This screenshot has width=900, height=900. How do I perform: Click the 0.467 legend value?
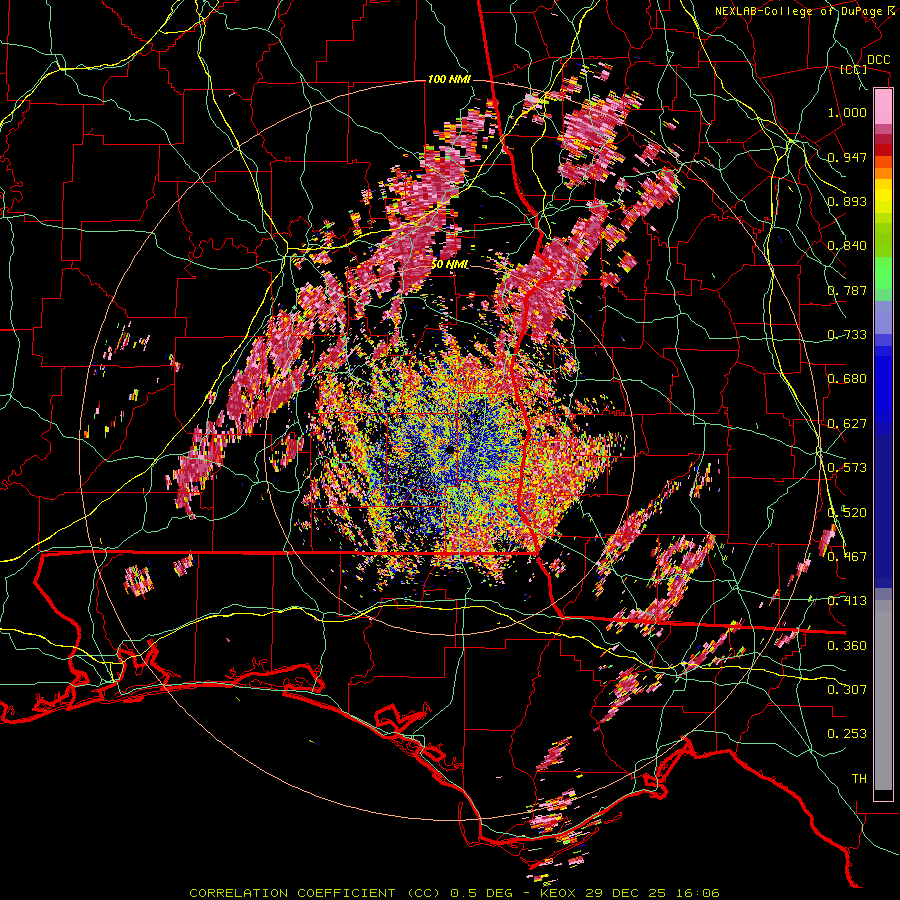click(x=847, y=556)
